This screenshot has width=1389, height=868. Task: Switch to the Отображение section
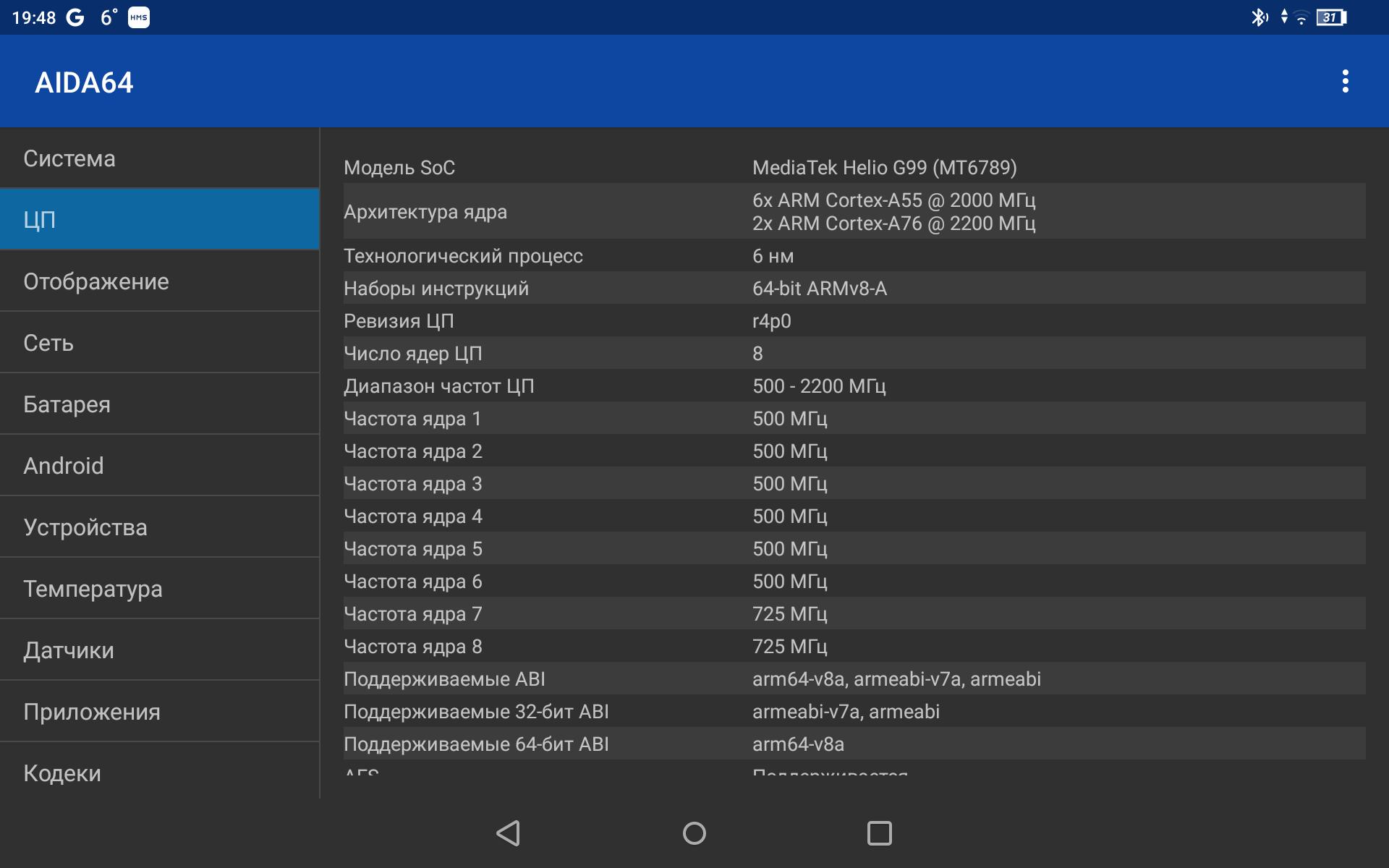click(159, 281)
